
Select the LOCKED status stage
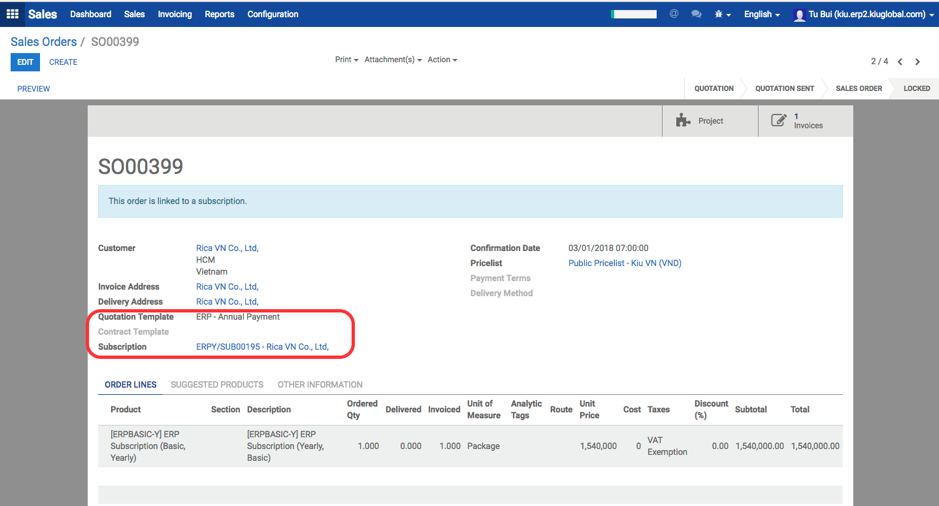[916, 89]
